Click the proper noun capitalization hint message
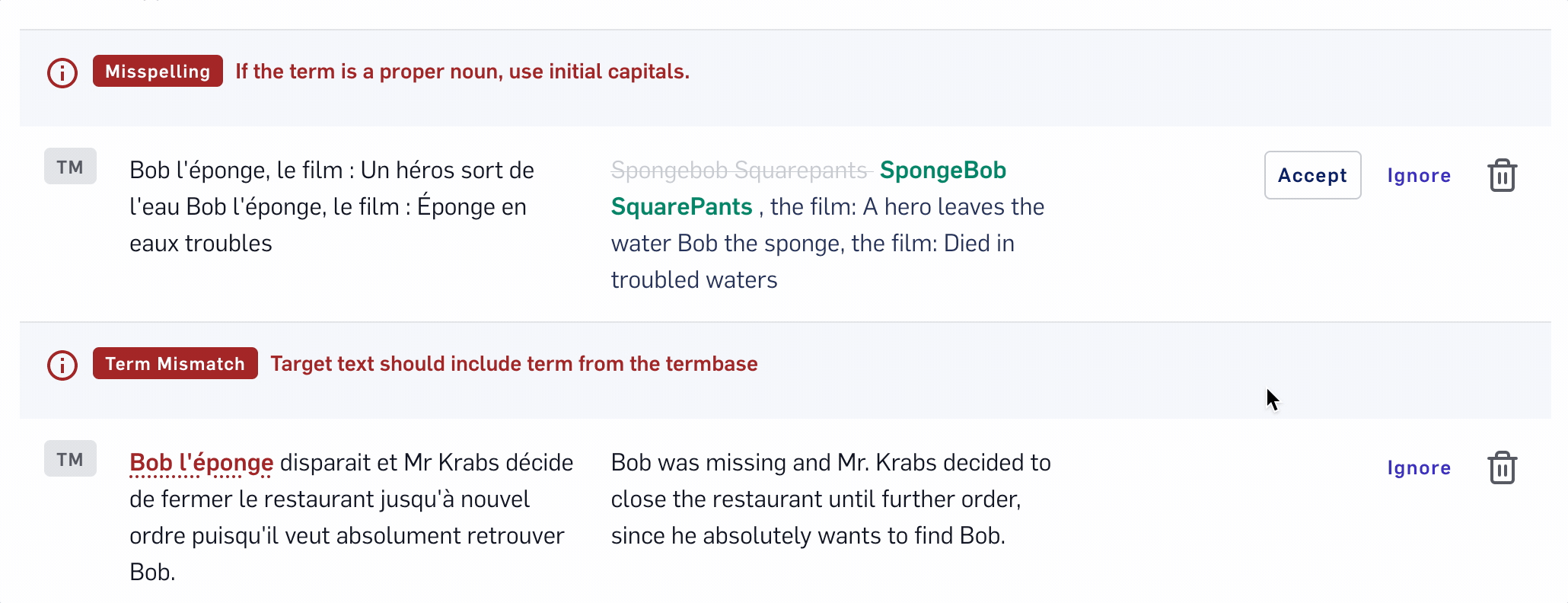This screenshot has width=1568, height=603. 462,72
